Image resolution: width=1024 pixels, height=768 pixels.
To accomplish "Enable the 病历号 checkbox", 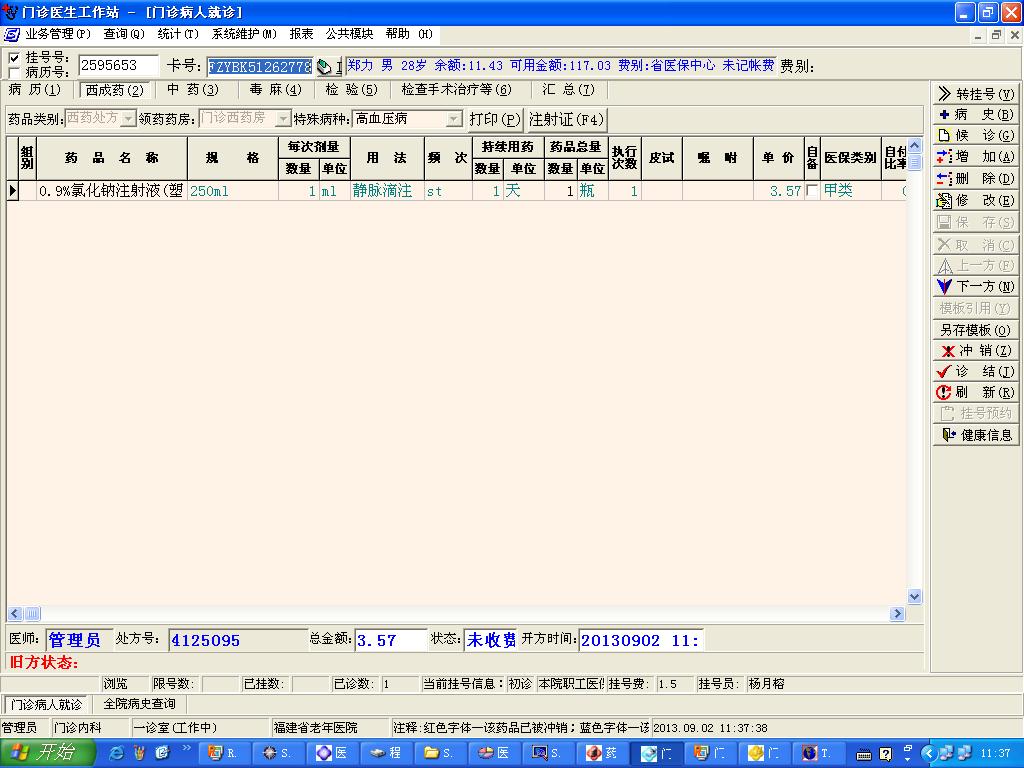I will pos(14,72).
